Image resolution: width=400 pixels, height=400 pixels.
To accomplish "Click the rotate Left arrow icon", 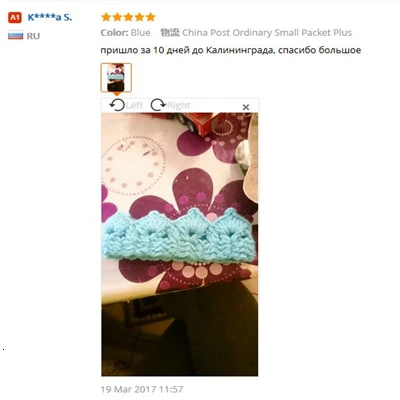I will pos(117,105).
